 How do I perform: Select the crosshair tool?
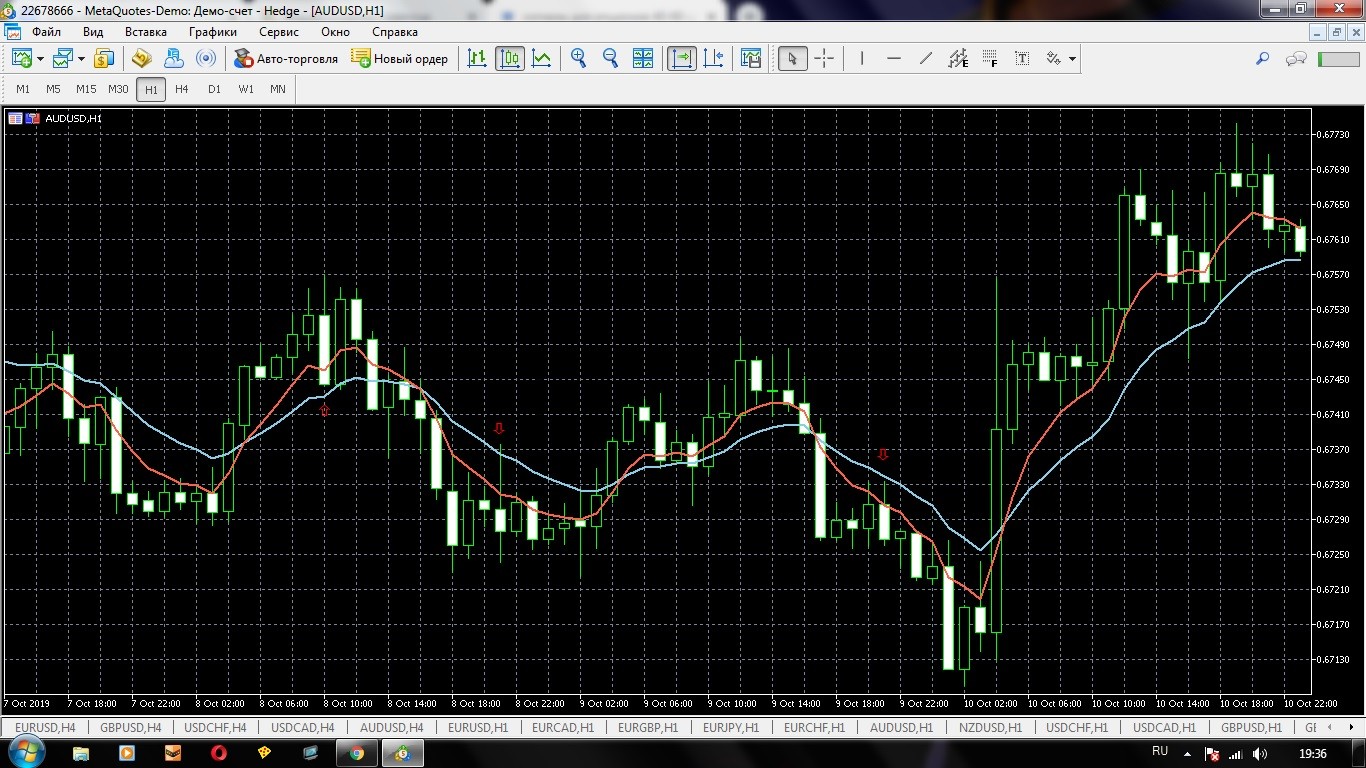tap(824, 59)
